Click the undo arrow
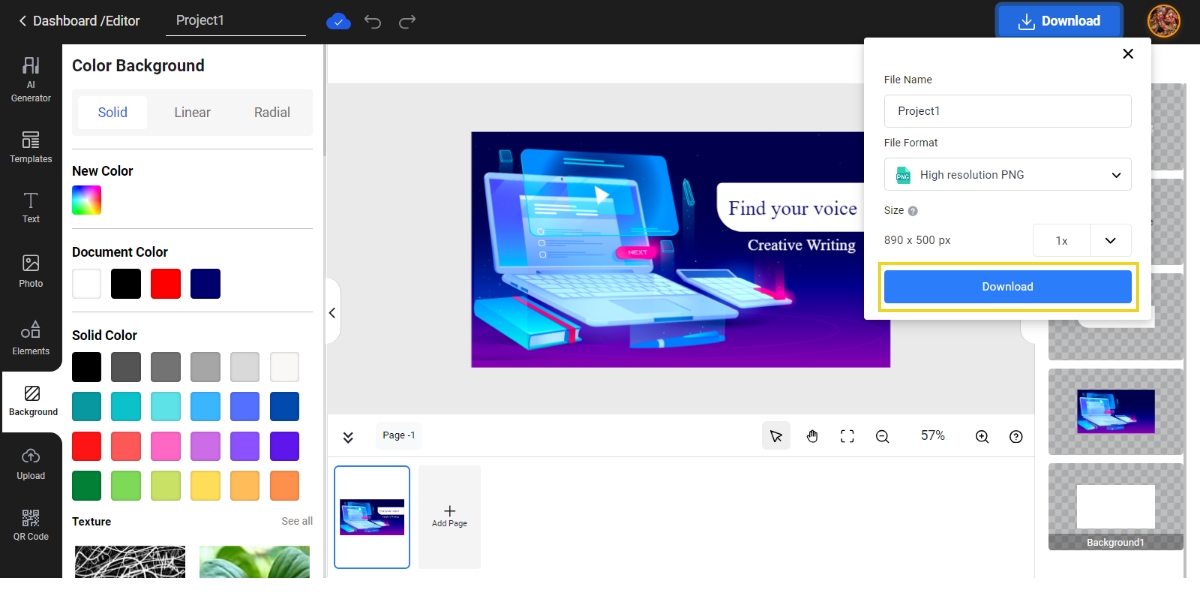The width and height of the screenshot is (1200, 610). [x=373, y=21]
